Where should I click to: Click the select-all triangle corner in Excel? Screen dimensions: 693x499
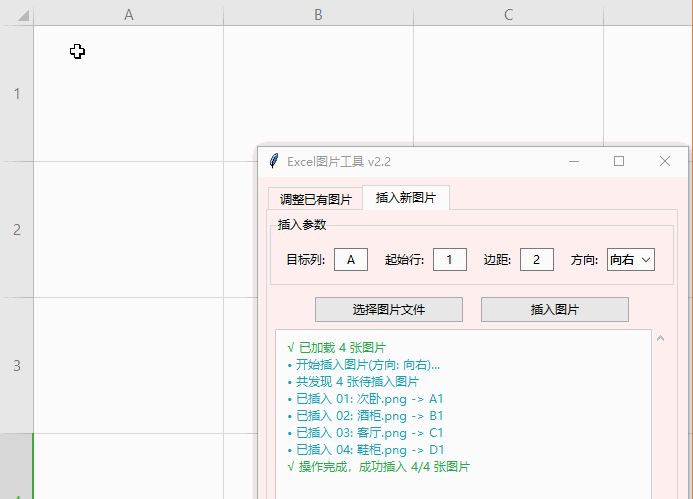23,16
